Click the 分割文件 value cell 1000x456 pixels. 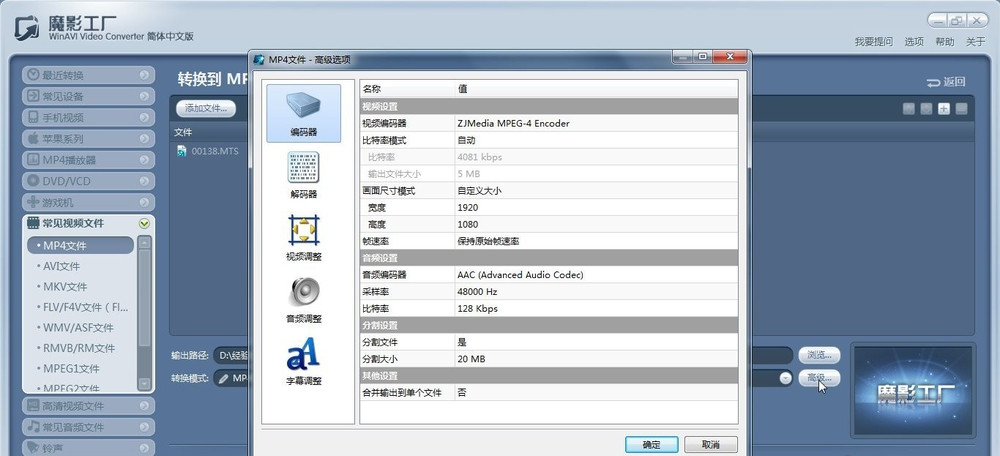(x=598, y=341)
